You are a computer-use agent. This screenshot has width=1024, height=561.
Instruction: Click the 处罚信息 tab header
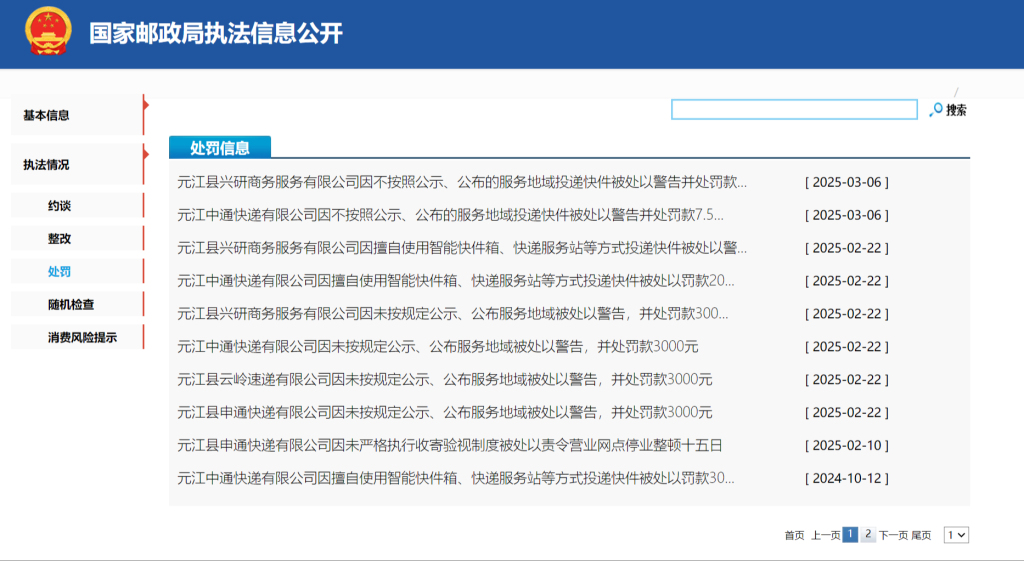[220, 148]
